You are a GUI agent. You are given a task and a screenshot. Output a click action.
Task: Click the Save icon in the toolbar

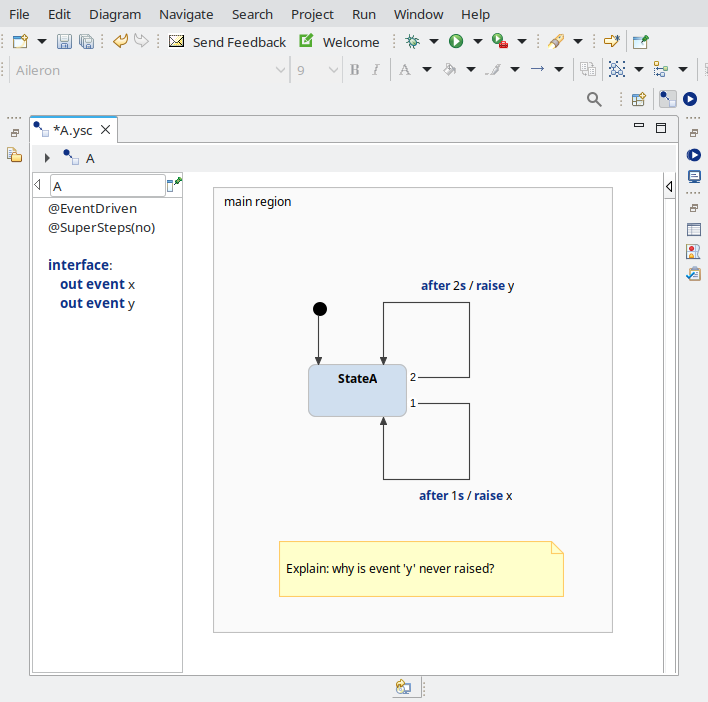[x=64, y=42]
